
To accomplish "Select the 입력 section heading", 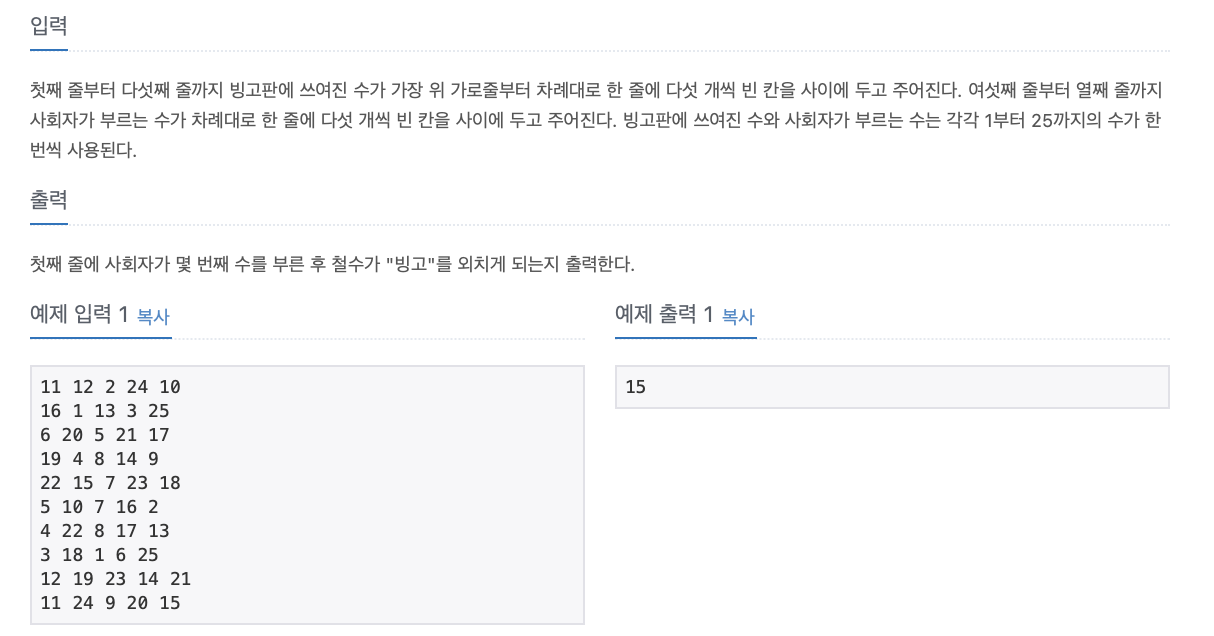I will coord(47,26).
